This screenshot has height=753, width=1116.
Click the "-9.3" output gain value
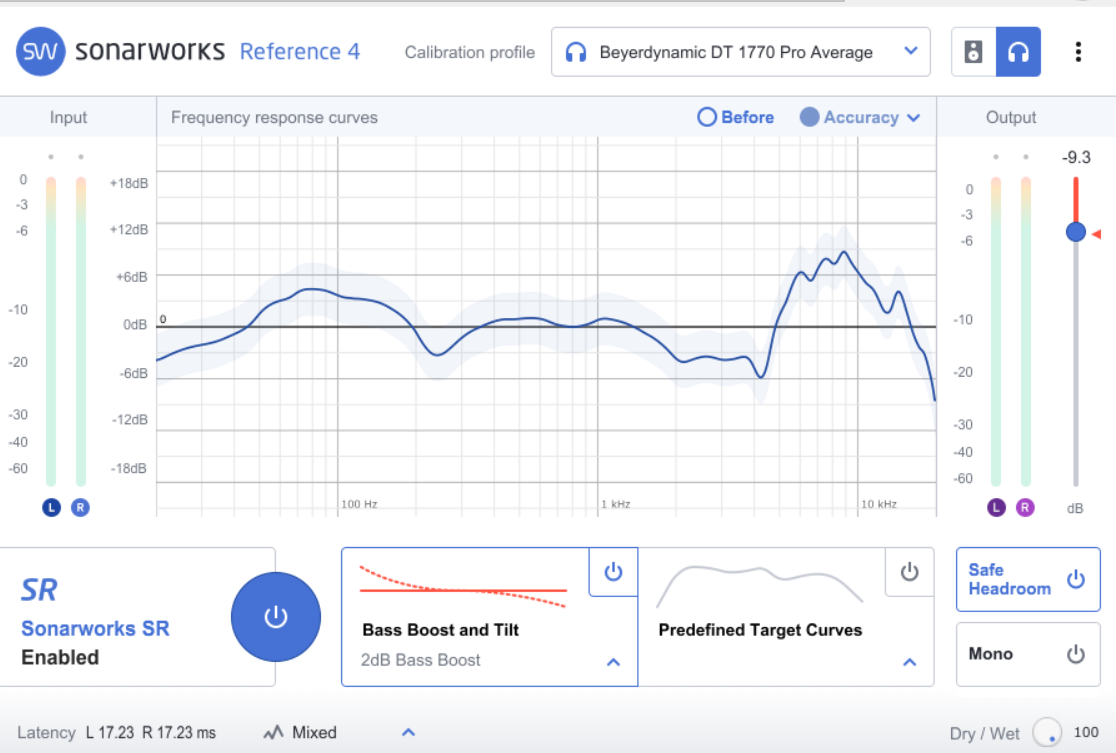click(x=1075, y=157)
